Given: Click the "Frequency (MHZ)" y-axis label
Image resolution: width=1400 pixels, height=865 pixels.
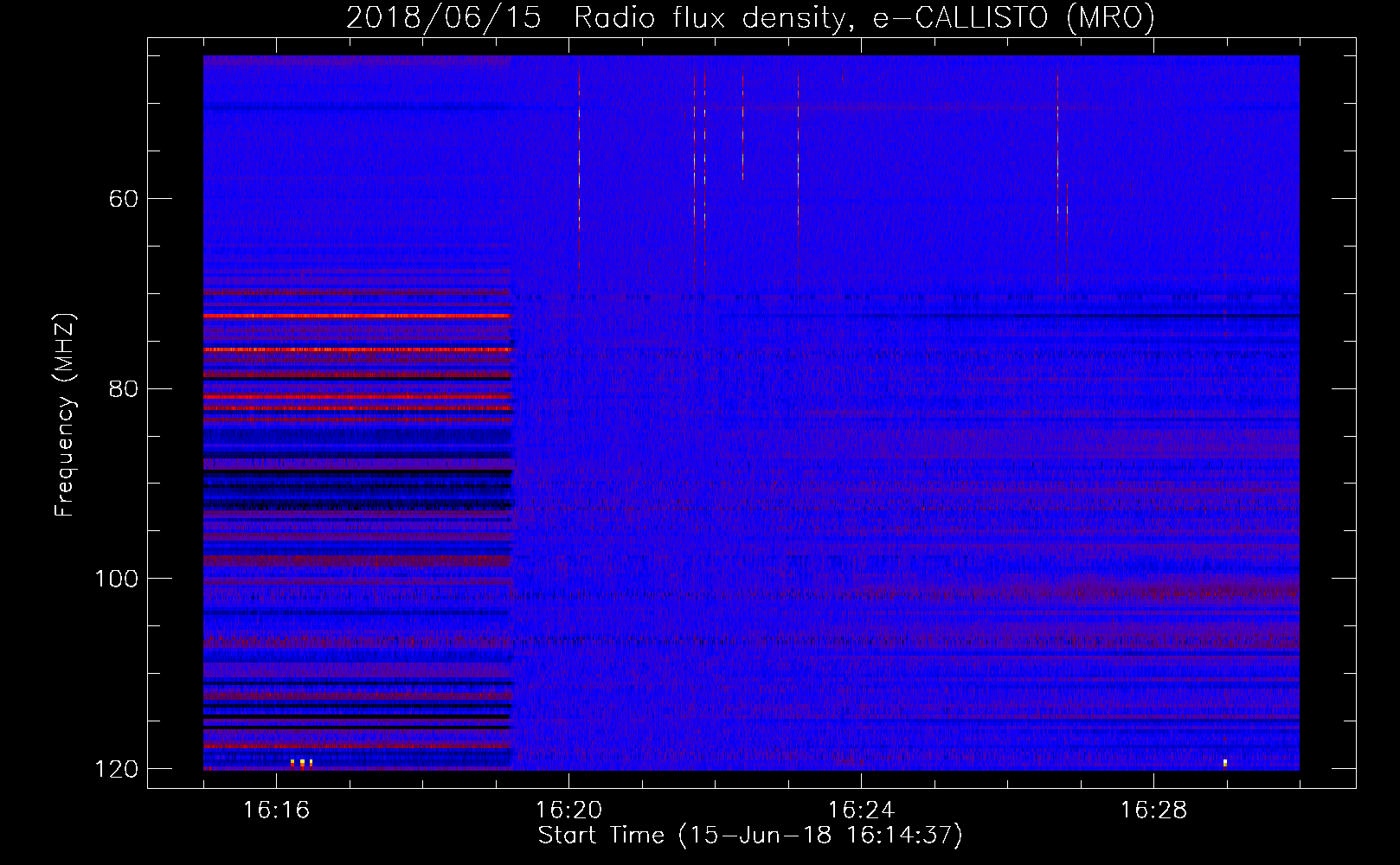Looking at the screenshot, I should point(65,415).
